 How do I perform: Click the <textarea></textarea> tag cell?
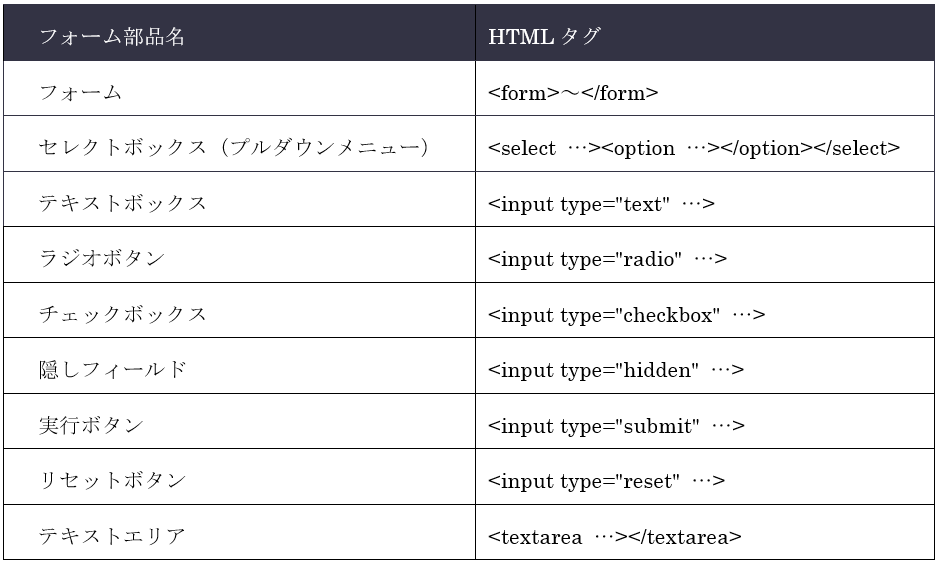(x=615, y=537)
